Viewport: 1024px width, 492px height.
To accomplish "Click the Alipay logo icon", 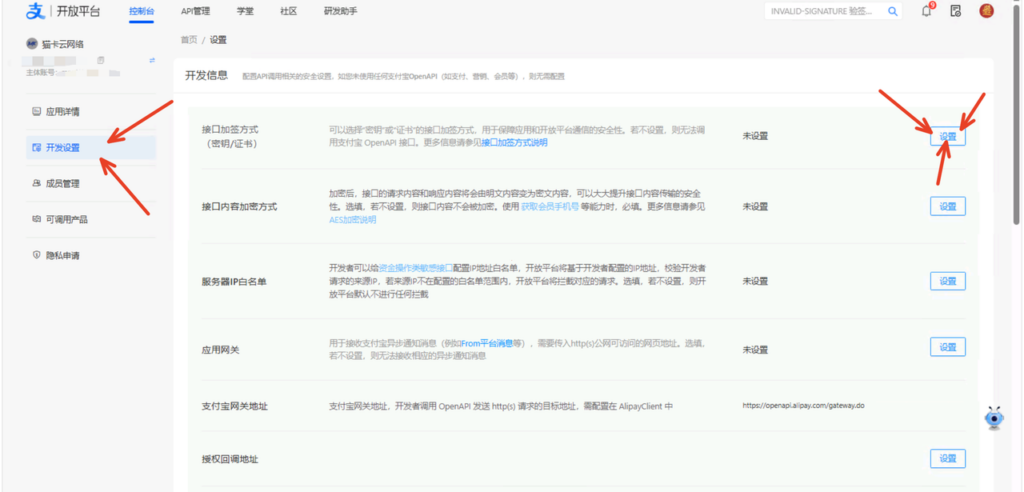I will pyautogui.click(x=35, y=11).
